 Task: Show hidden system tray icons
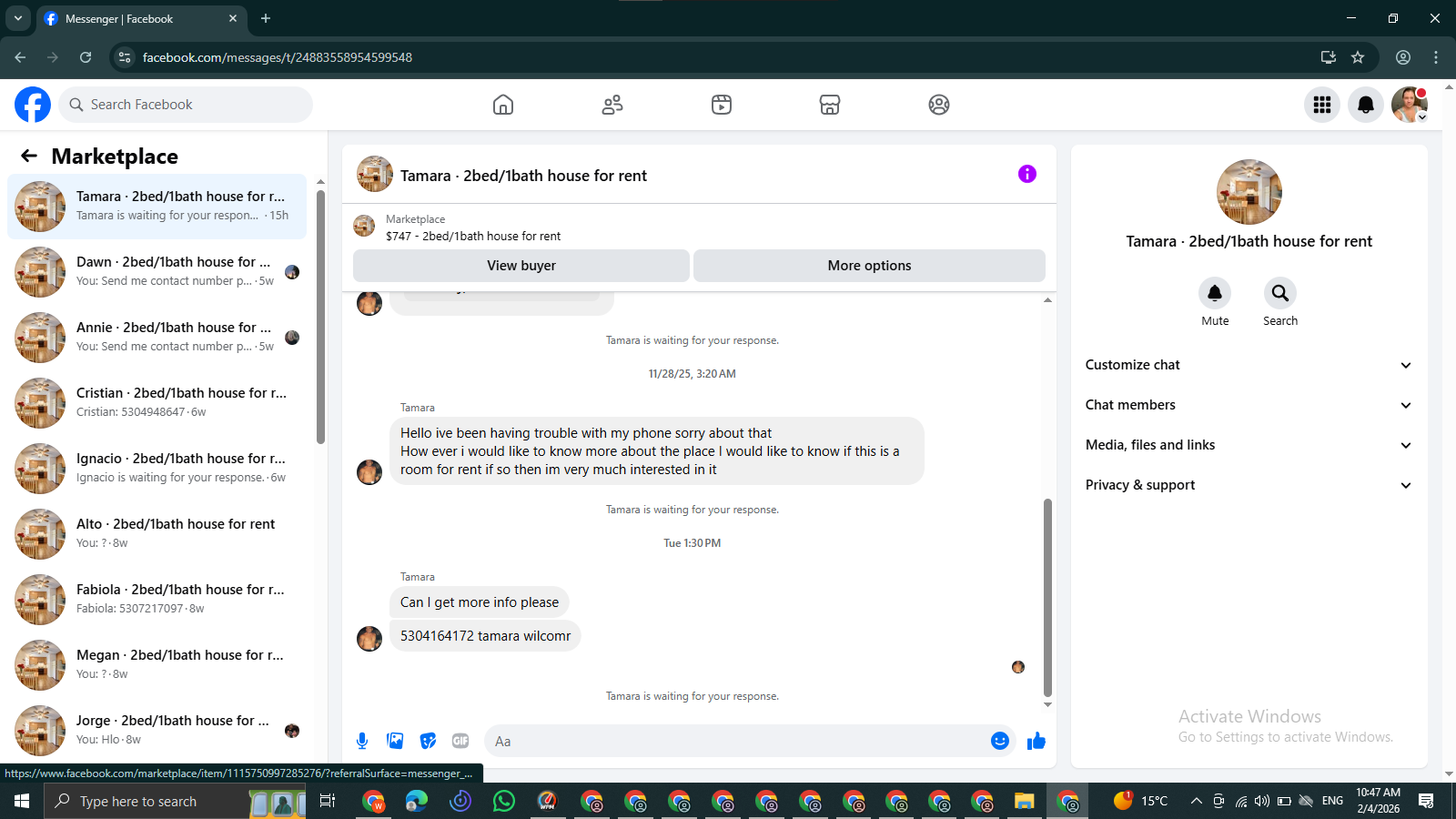point(1196,801)
